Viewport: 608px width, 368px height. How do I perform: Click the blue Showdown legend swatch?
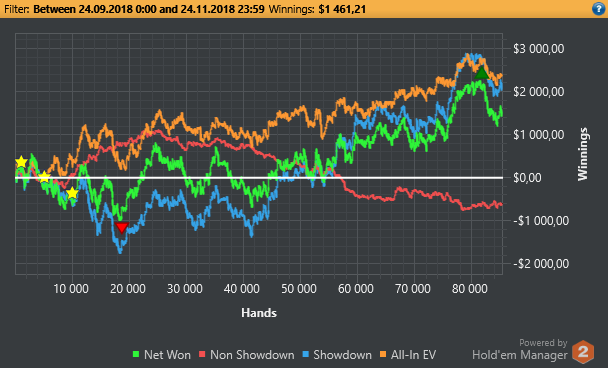(x=306, y=354)
